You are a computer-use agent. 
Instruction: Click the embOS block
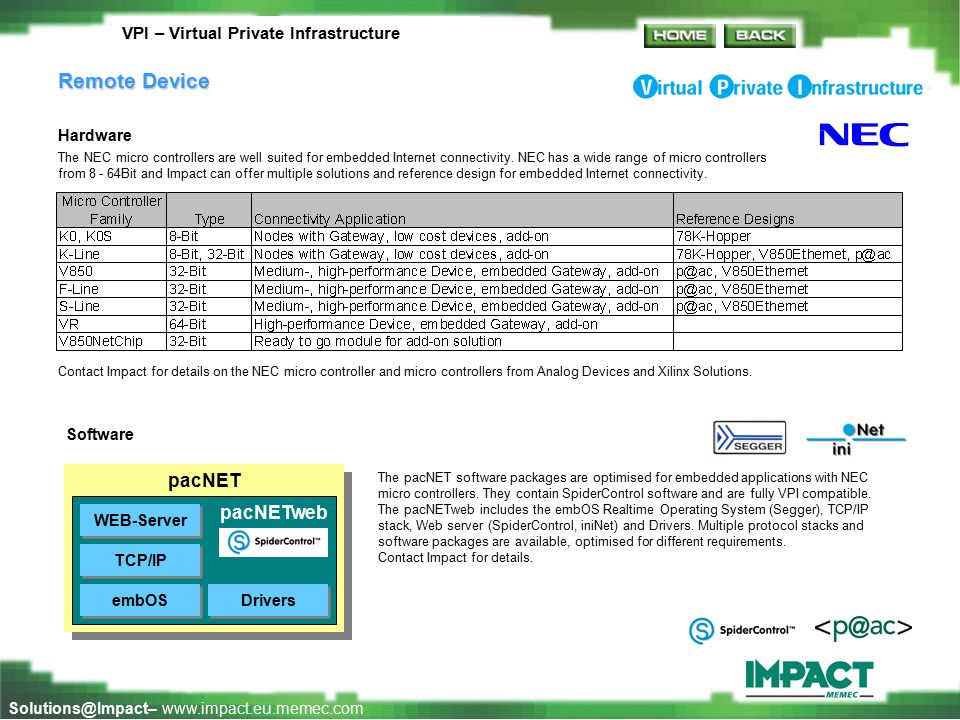point(140,600)
